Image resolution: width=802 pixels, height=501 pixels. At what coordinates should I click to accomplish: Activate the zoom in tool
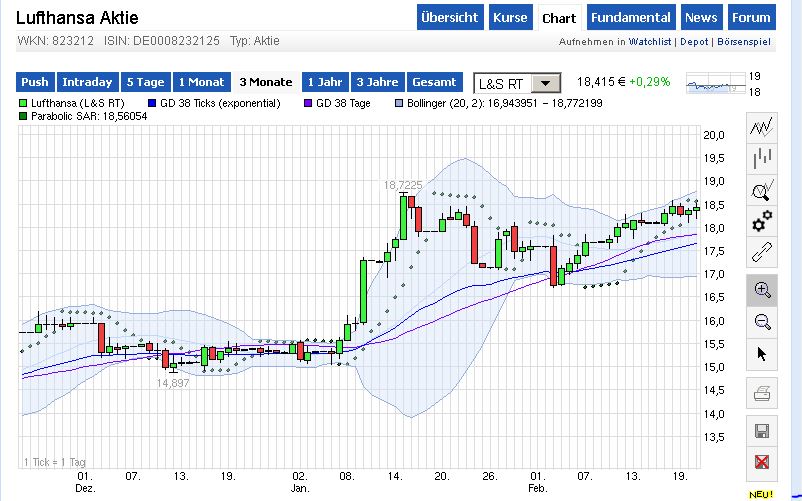tap(763, 291)
